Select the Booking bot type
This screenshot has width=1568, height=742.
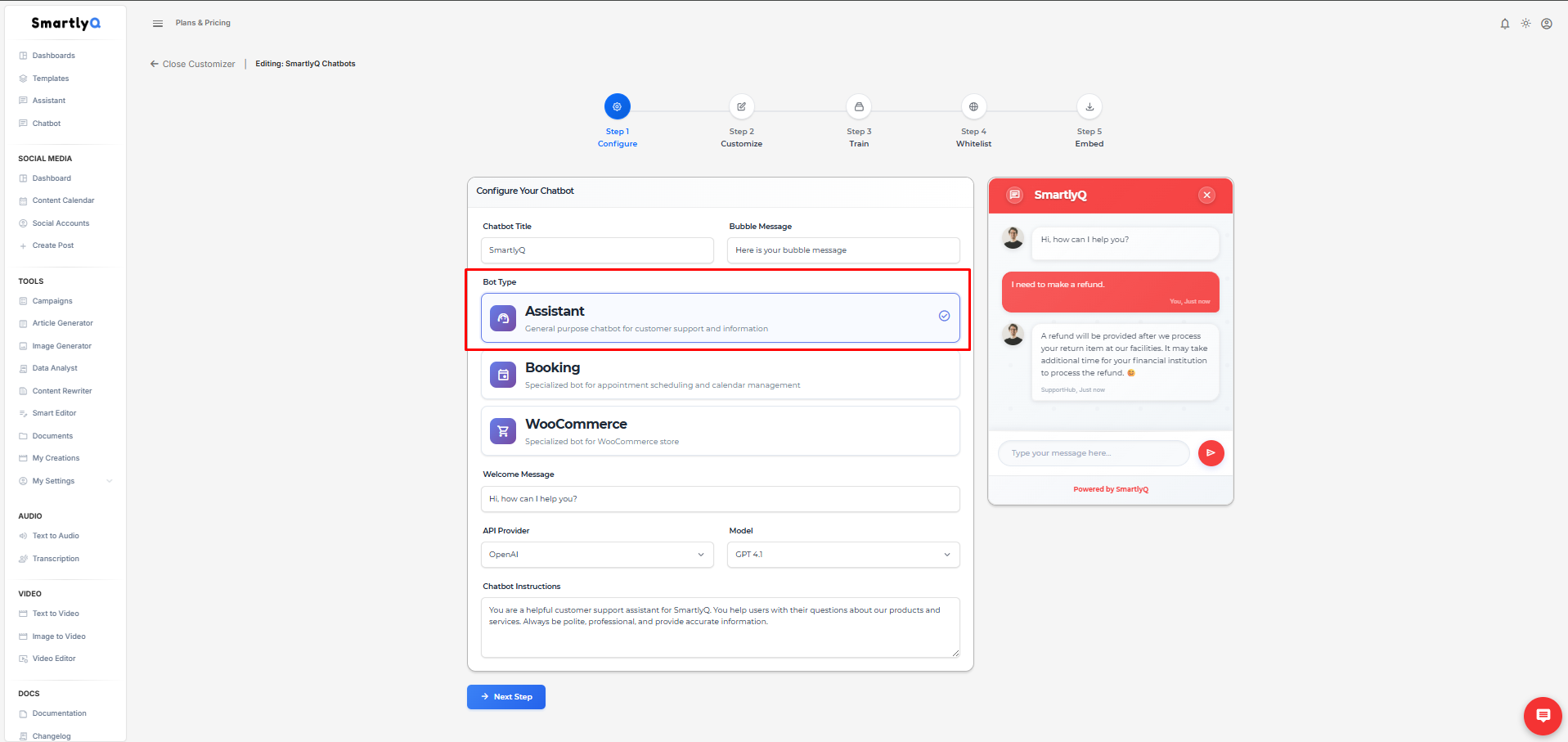coord(721,375)
